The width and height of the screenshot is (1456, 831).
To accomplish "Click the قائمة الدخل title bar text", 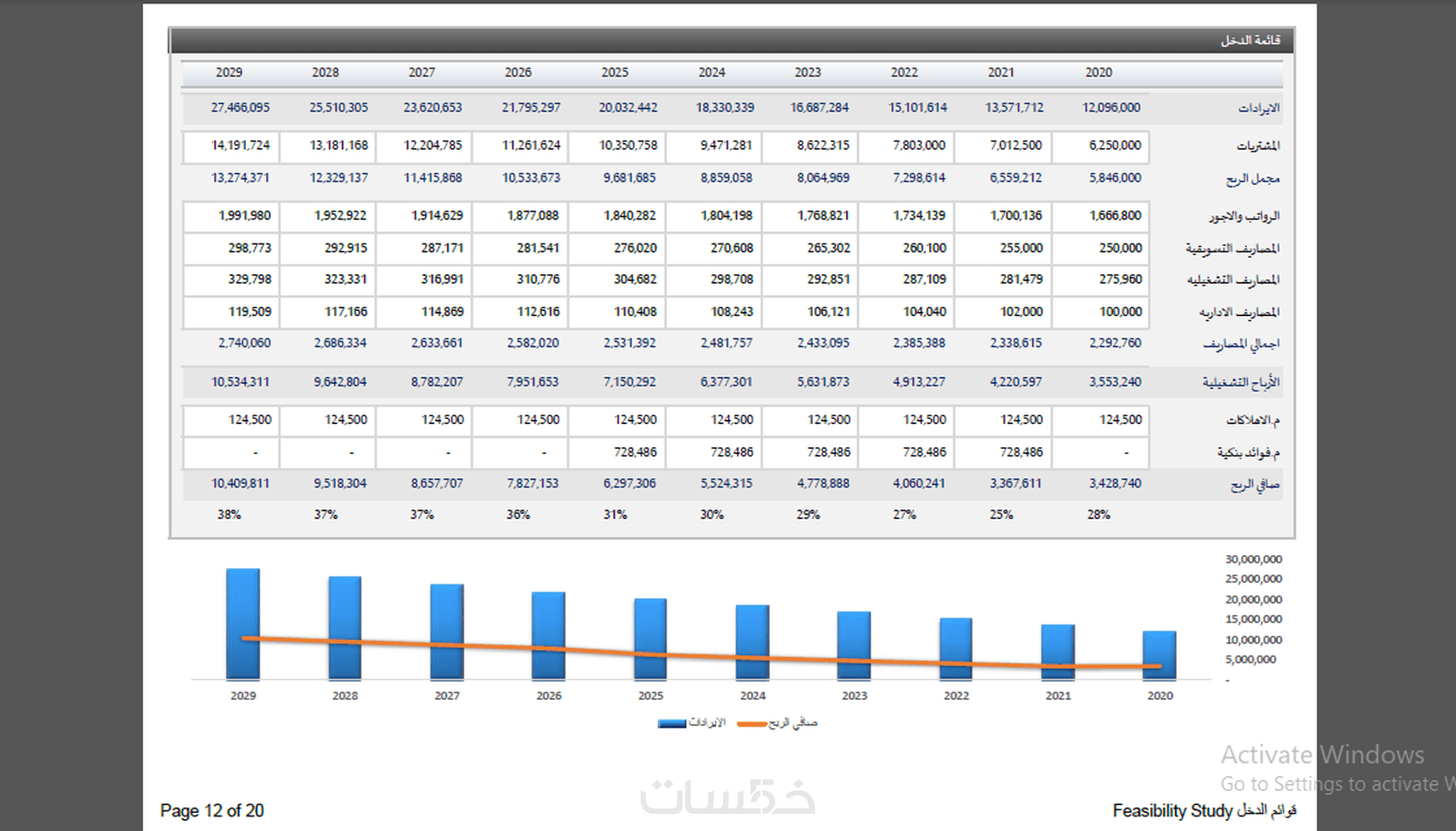I will click(x=1250, y=40).
